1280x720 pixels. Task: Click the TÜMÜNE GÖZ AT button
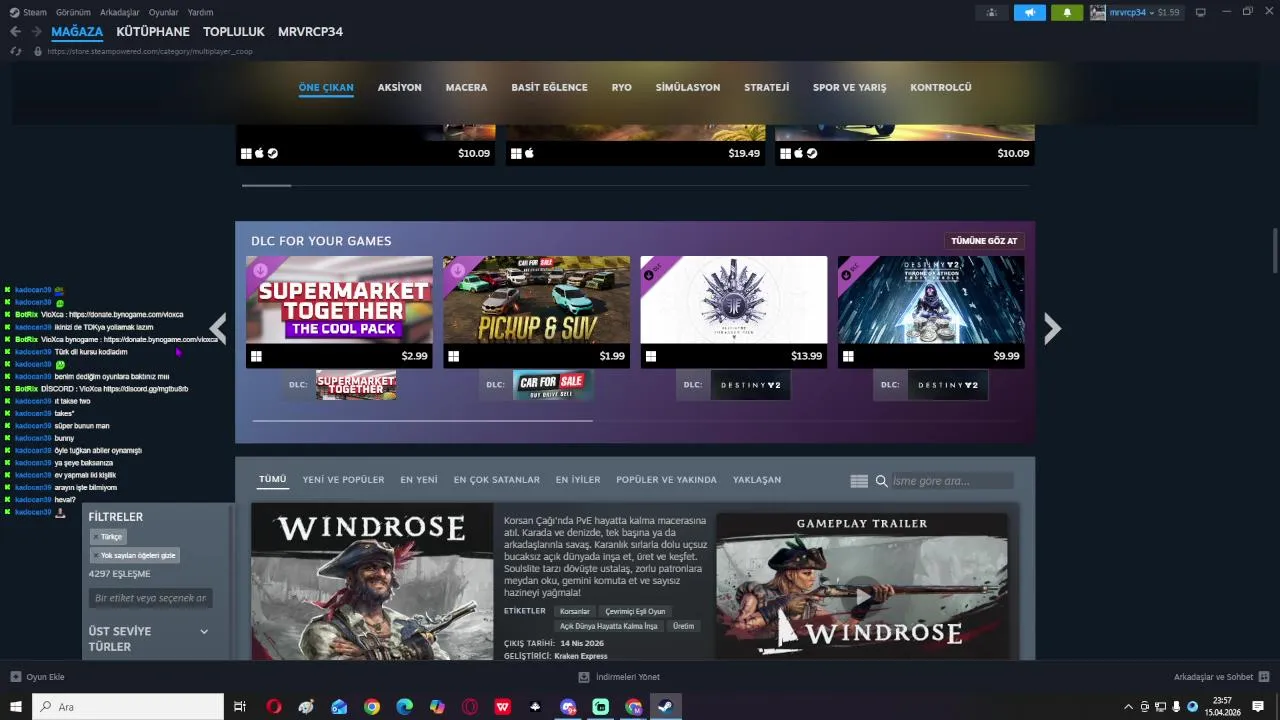point(984,241)
